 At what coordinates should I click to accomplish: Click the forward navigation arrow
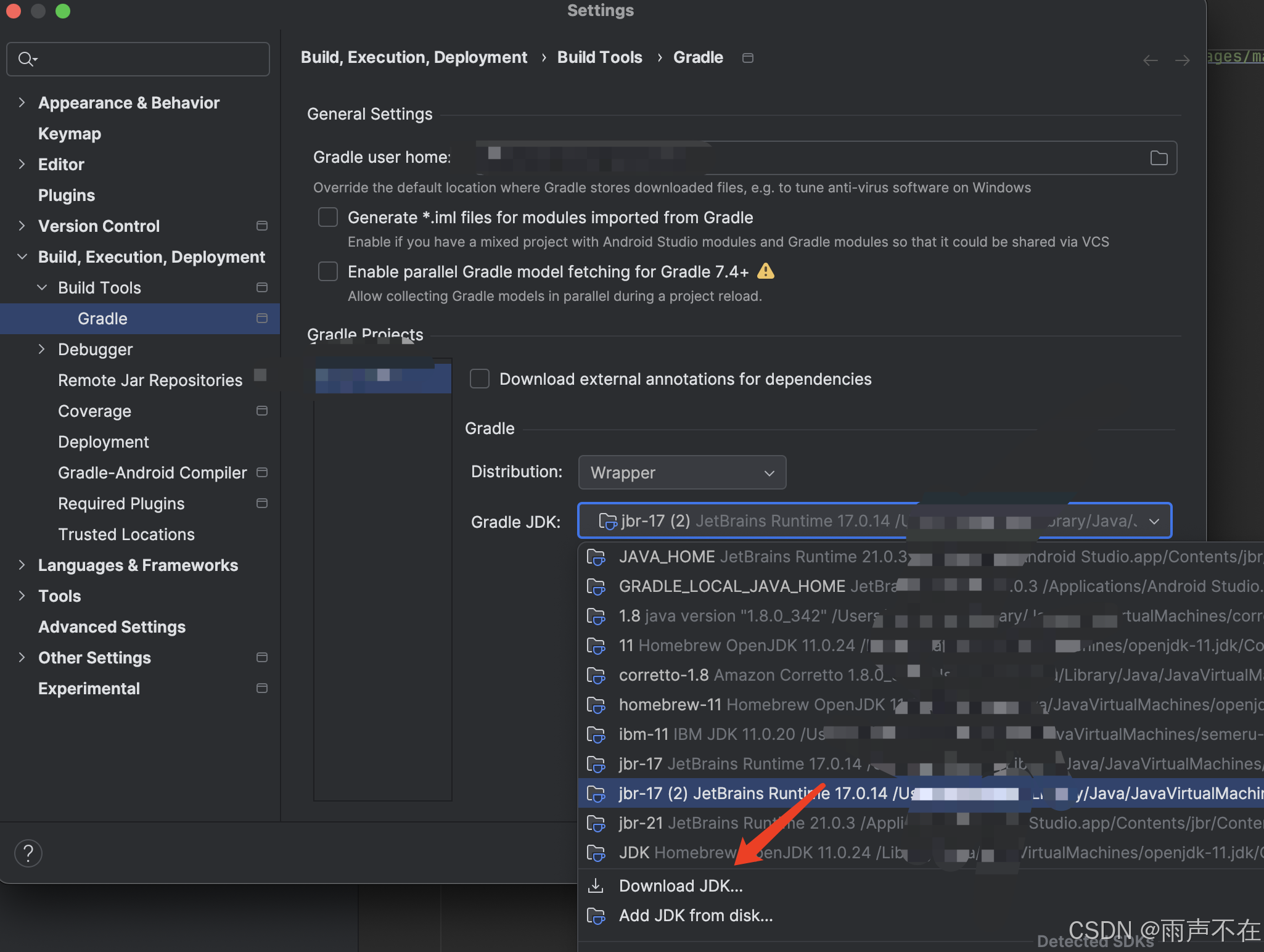pyautogui.click(x=1182, y=60)
